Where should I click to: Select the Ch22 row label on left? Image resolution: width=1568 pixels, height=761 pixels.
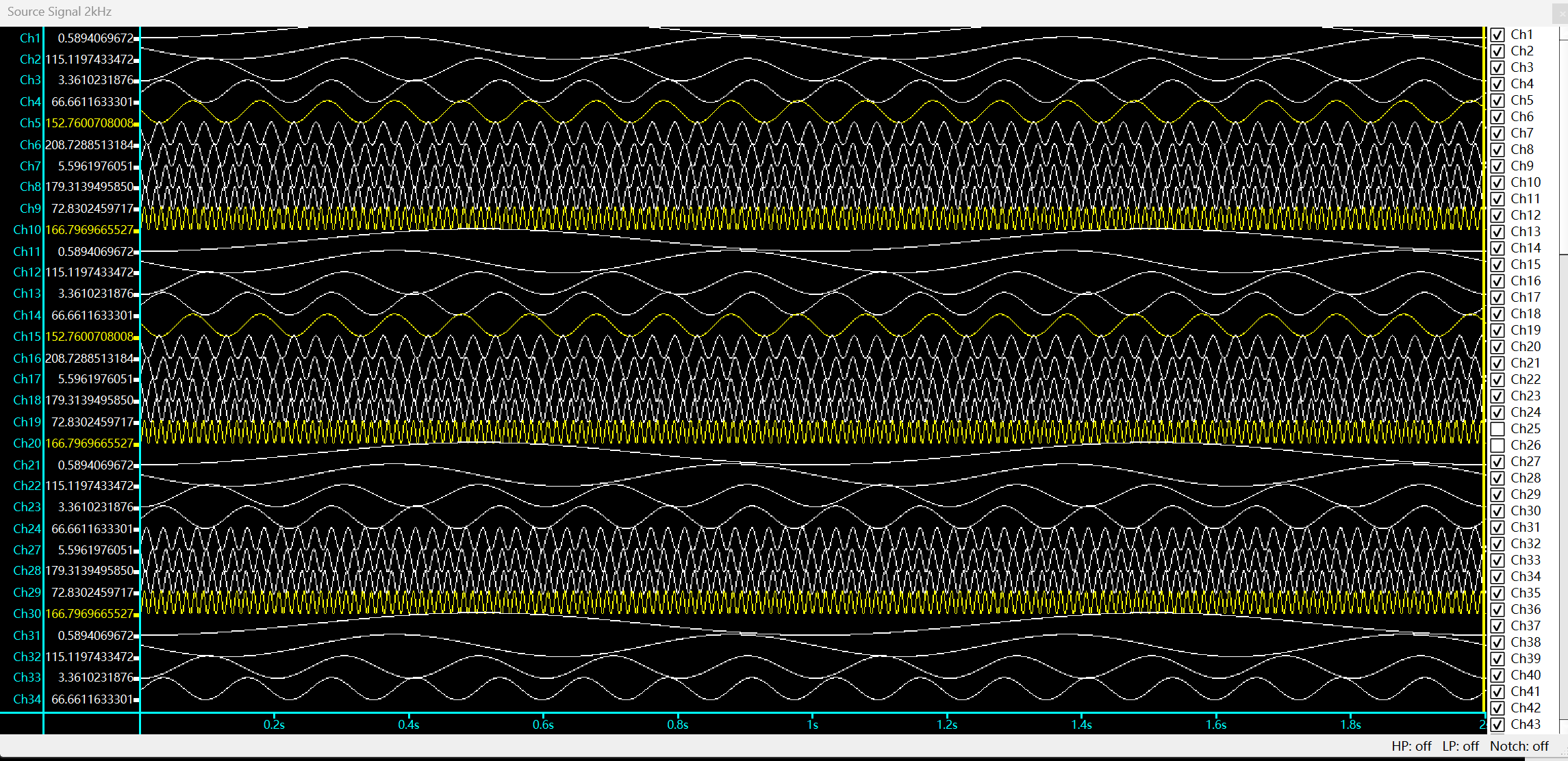pos(27,486)
